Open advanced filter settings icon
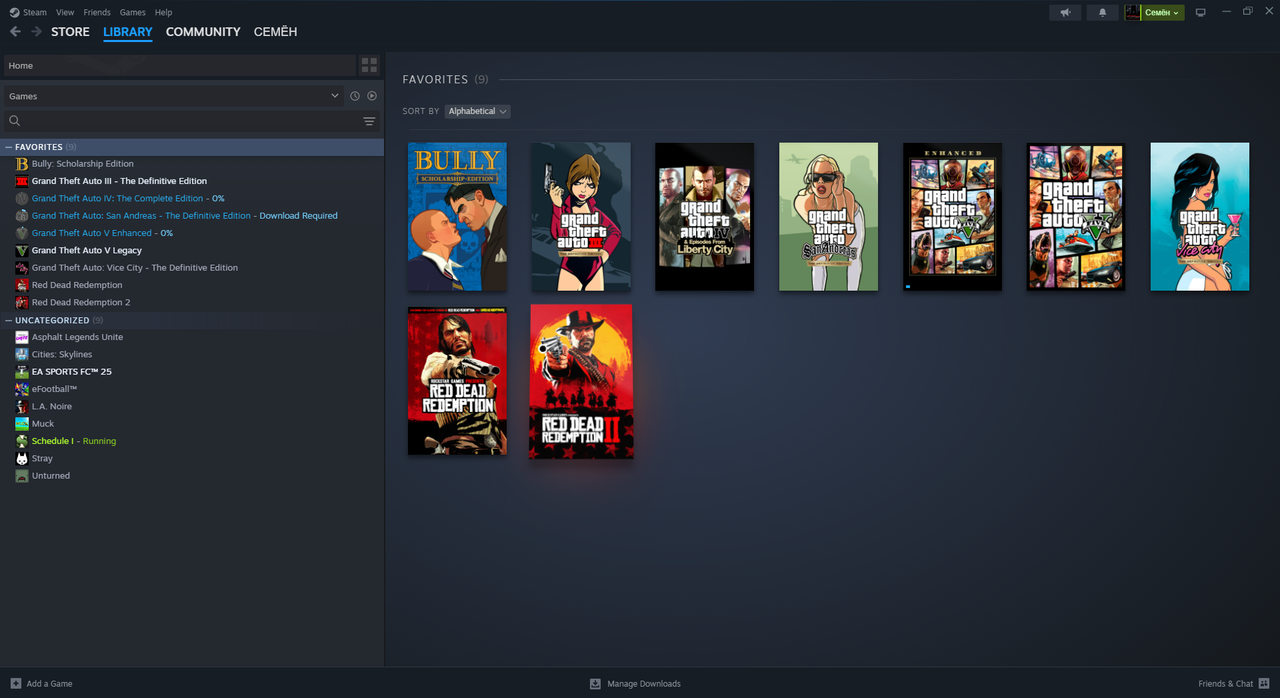The height and width of the screenshot is (698, 1280). (x=369, y=121)
